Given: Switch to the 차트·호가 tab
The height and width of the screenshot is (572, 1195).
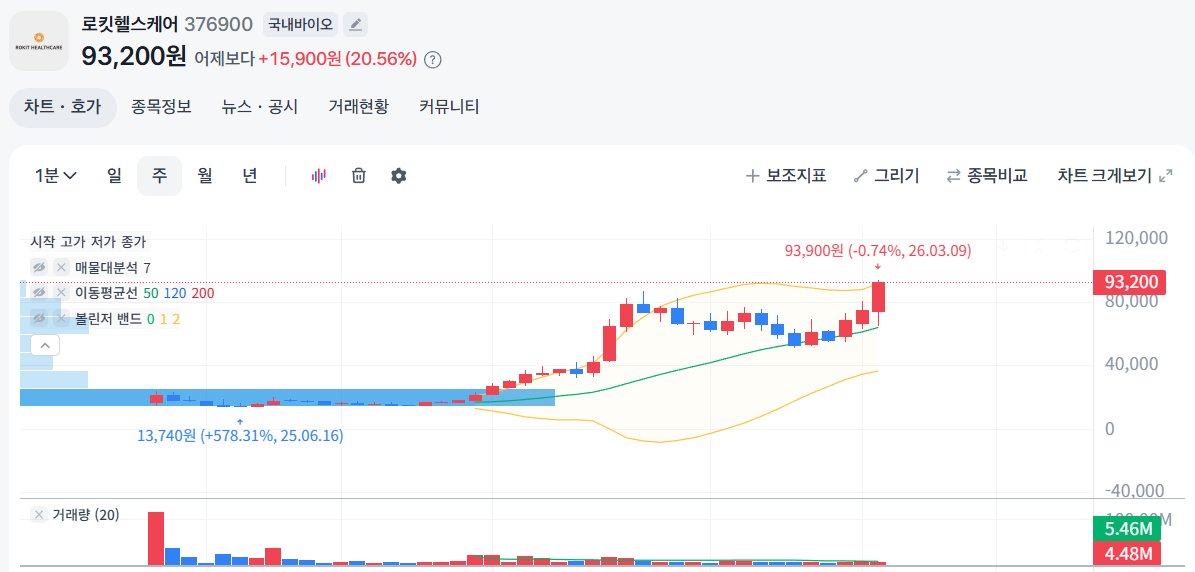Looking at the screenshot, I should [62, 107].
